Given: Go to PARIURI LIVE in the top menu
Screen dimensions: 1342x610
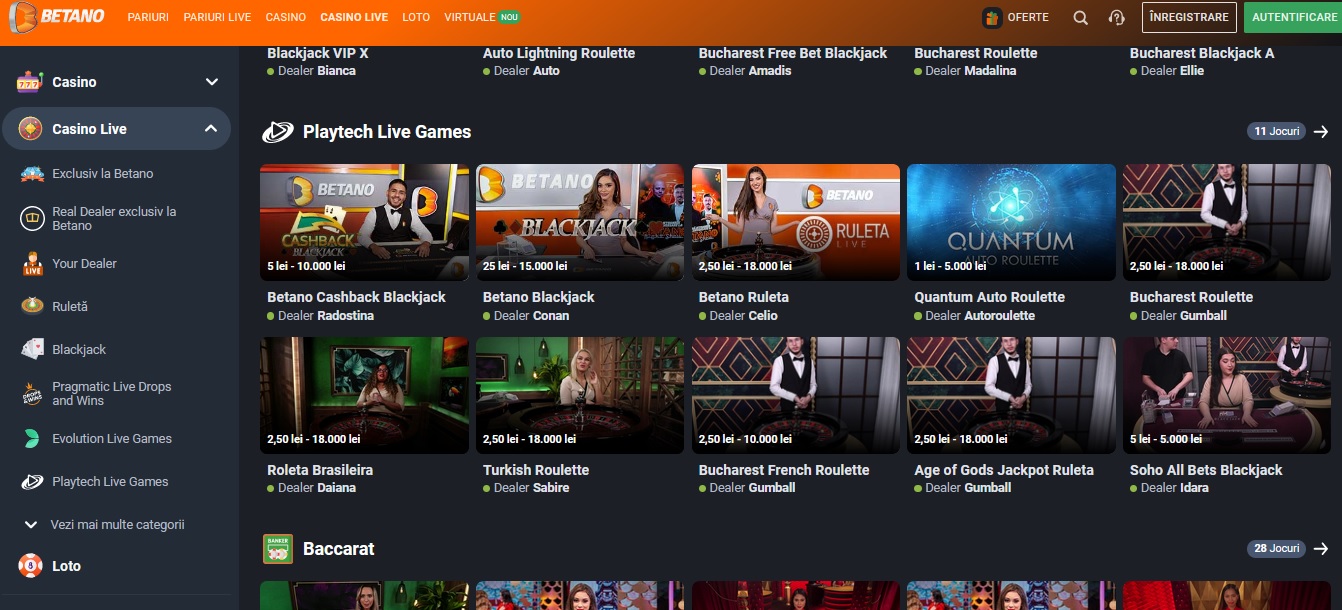Looking at the screenshot, I should 218,18.
